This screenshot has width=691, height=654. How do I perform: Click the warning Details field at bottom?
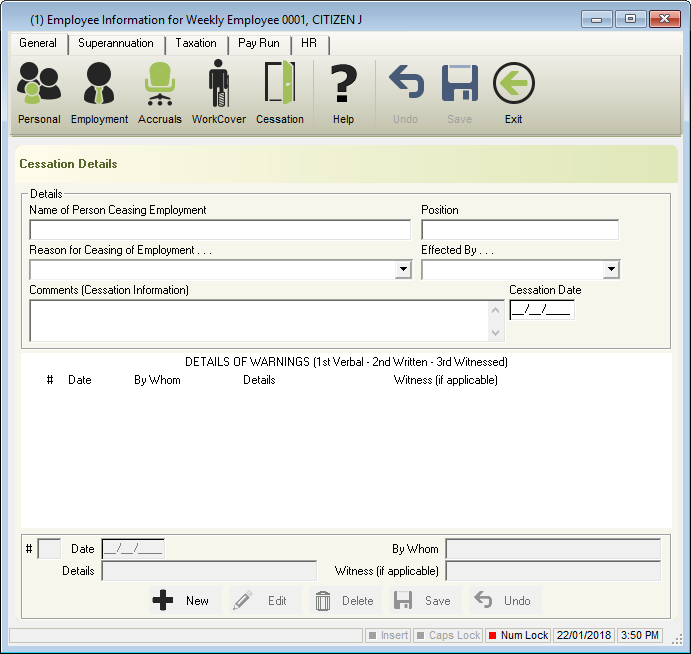coord(209,571)
